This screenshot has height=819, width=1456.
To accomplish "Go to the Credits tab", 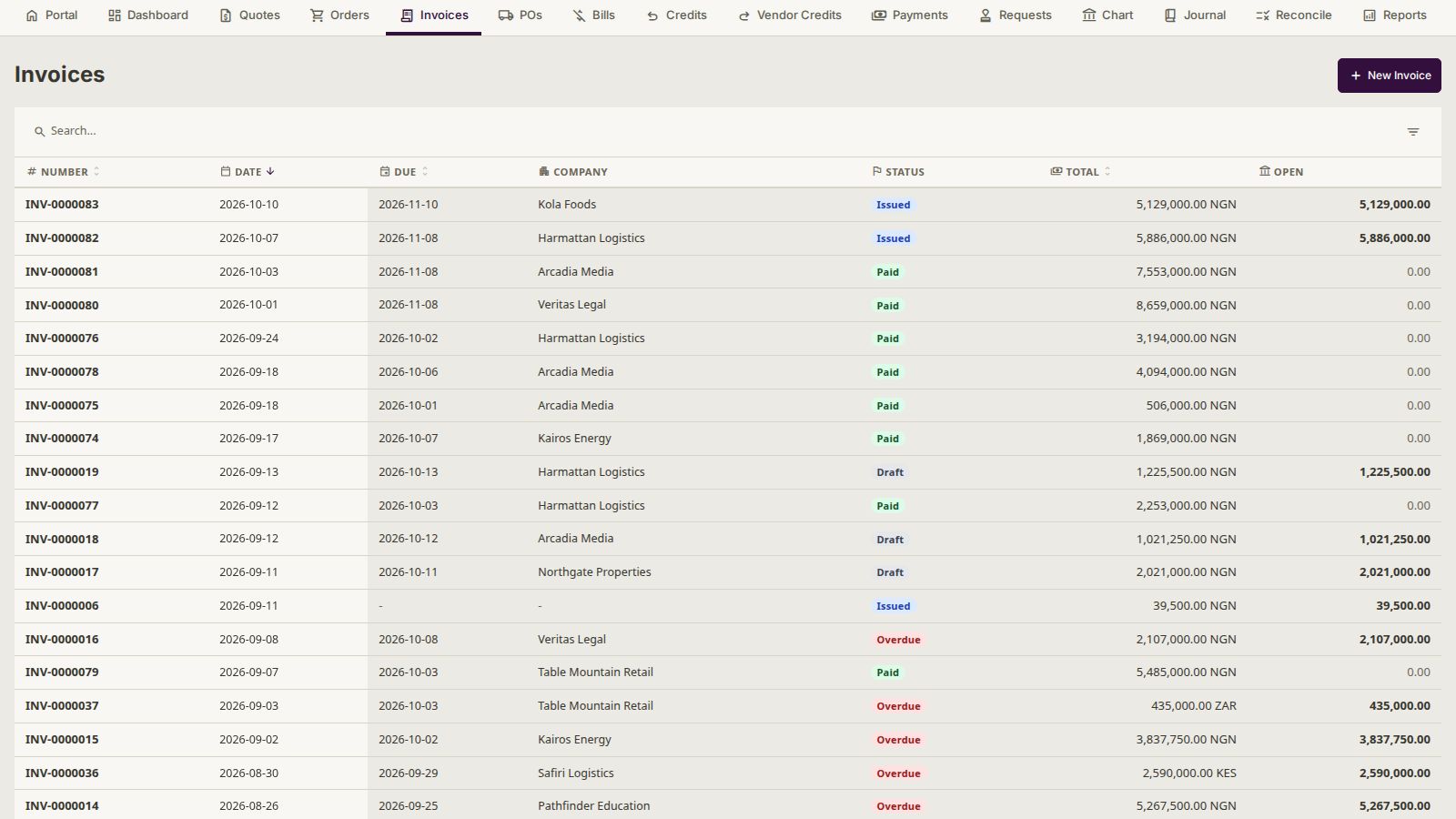I will pyautogui.click(x=676, y=15).
